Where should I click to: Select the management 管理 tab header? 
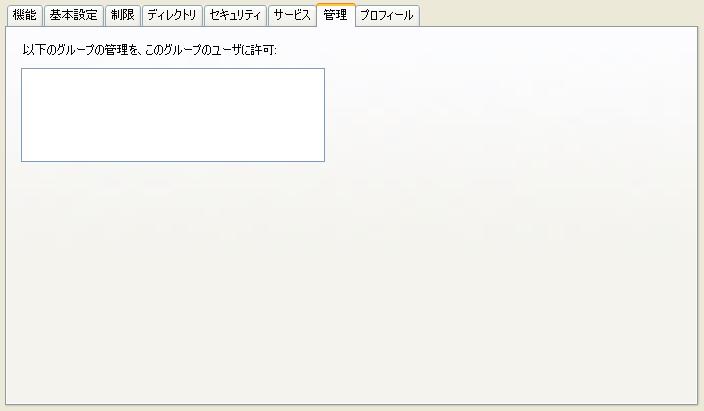click(336, 15)
